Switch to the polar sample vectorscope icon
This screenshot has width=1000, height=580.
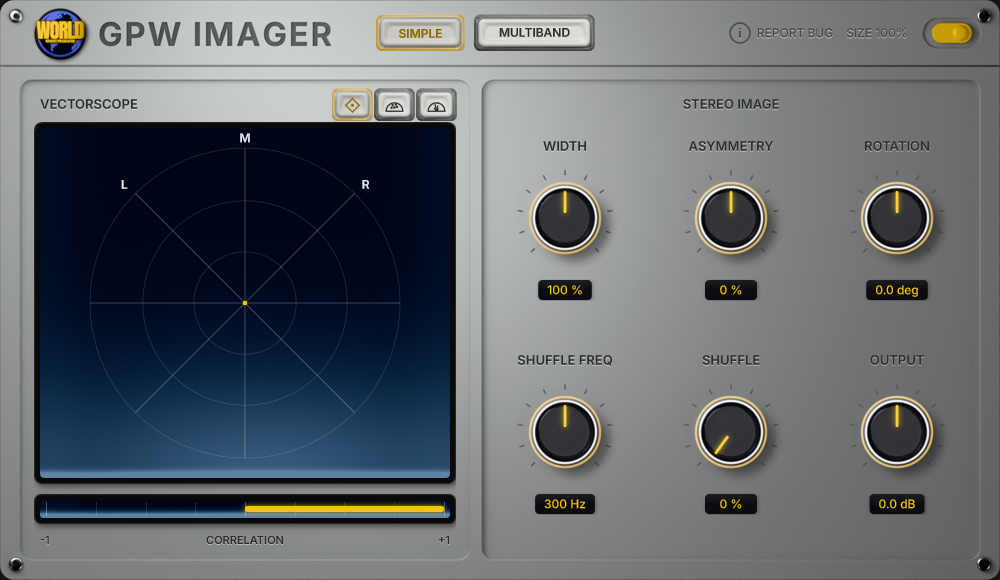point(394,105)
